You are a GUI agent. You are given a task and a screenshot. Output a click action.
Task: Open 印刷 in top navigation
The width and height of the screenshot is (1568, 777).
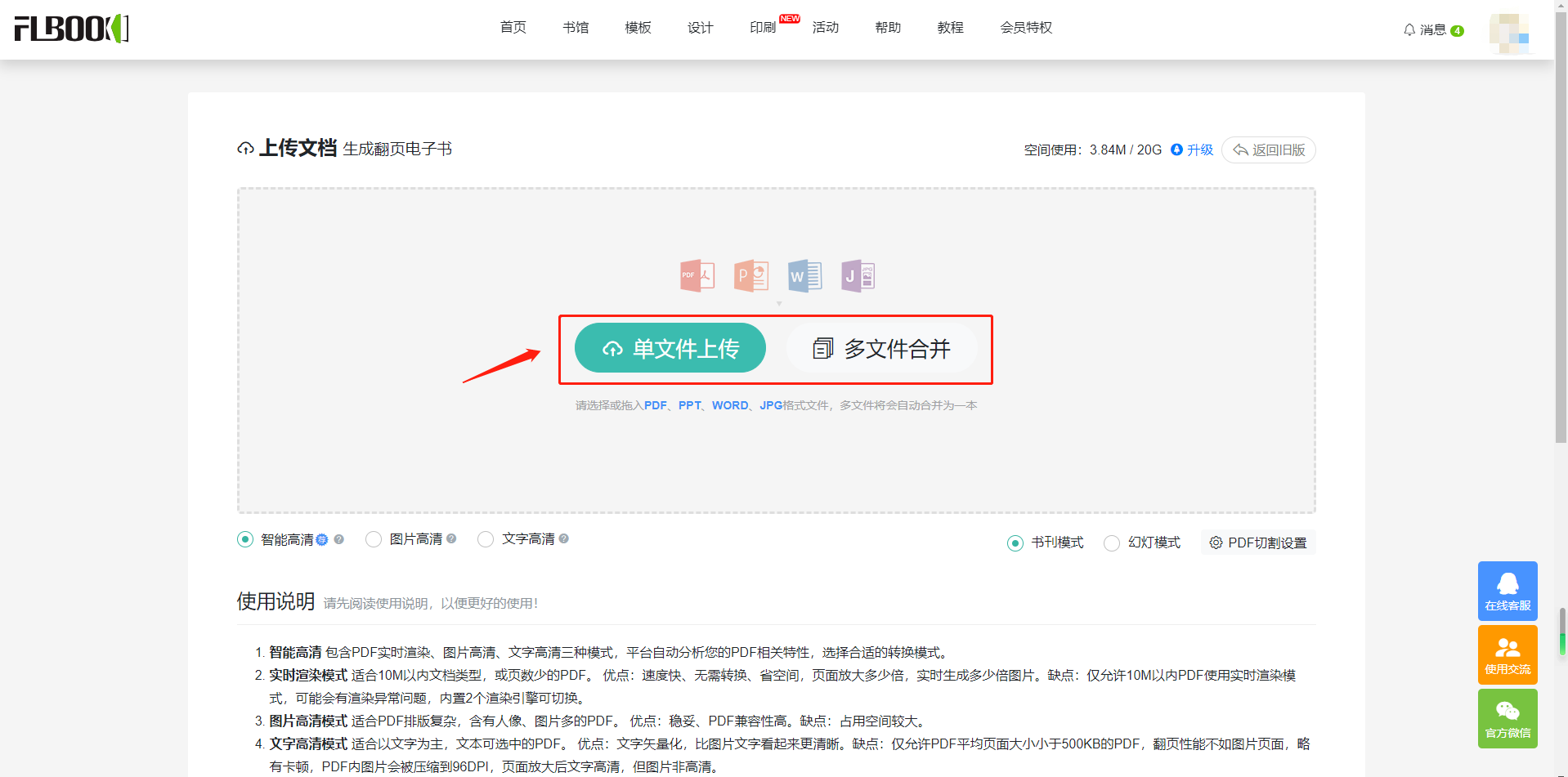point(763,28)
